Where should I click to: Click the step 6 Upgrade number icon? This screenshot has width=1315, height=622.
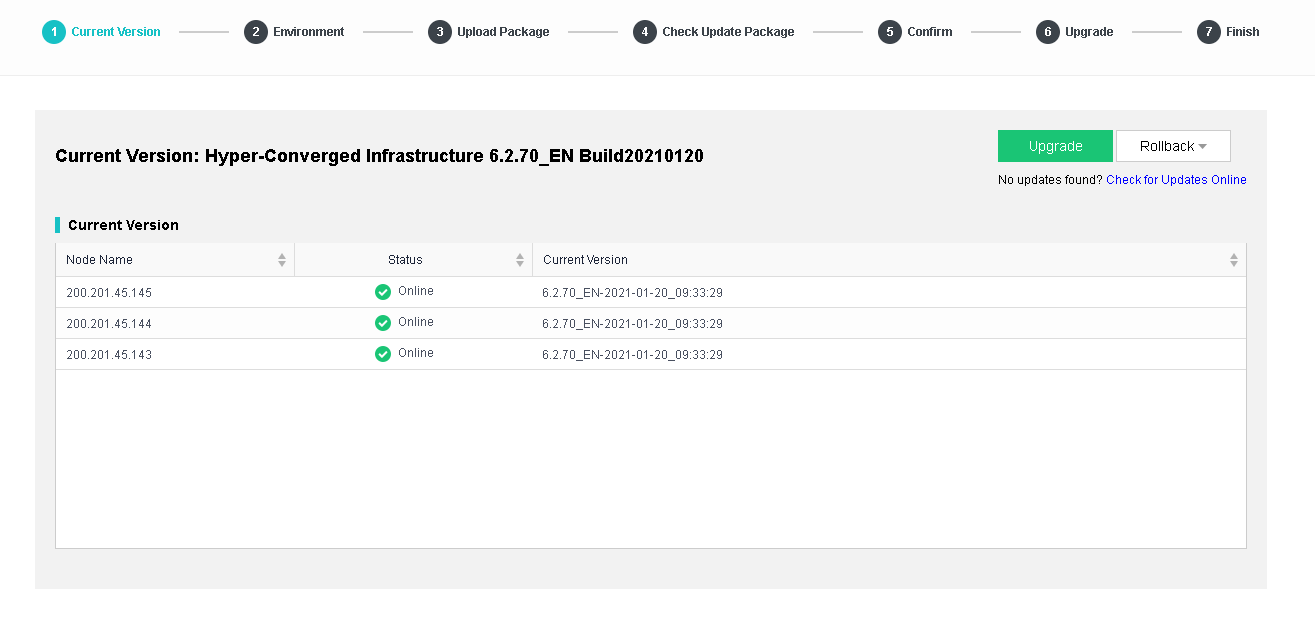point(1047,32)
